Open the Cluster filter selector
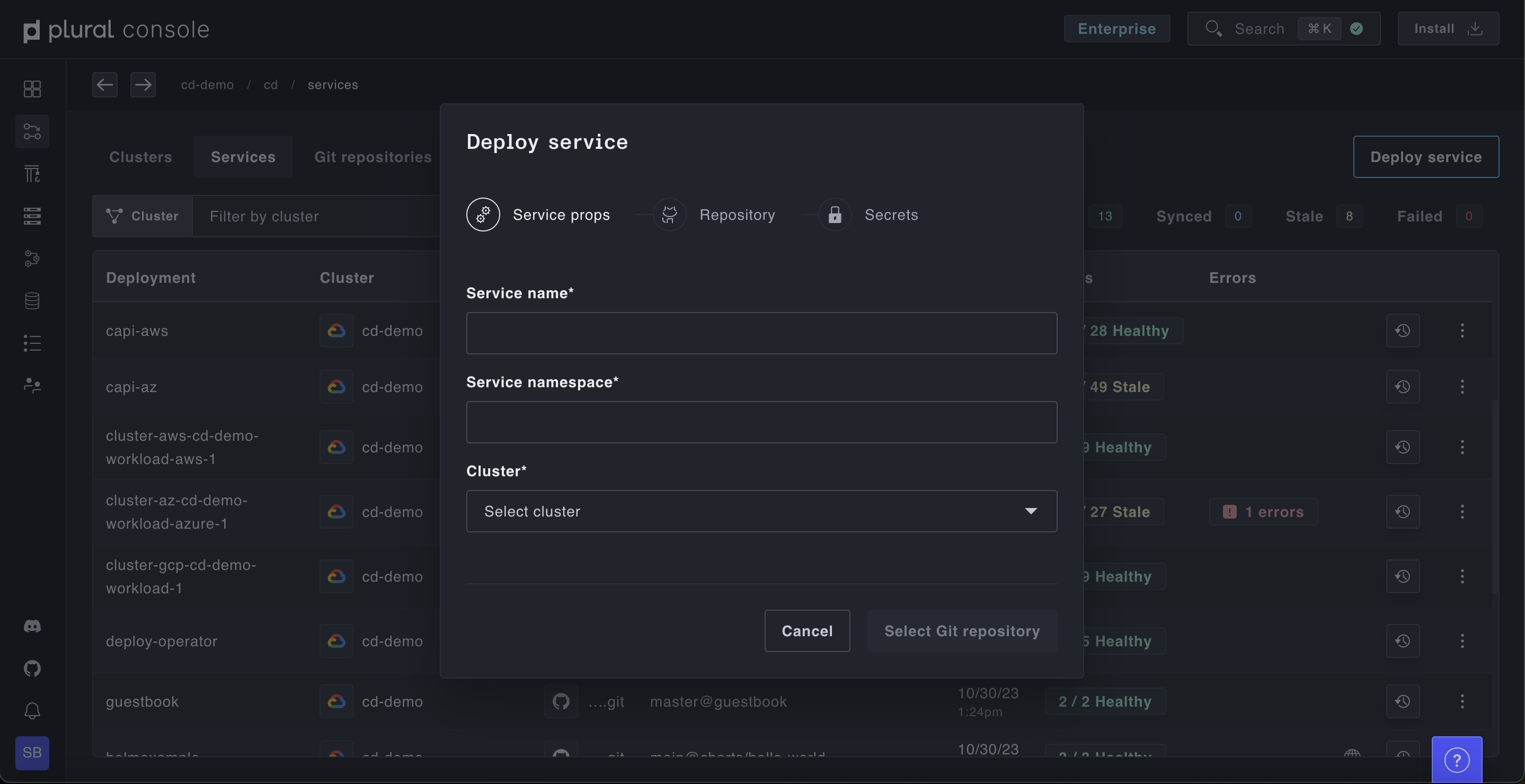This screenshot has width=1525, height=784. coord(142,216)
